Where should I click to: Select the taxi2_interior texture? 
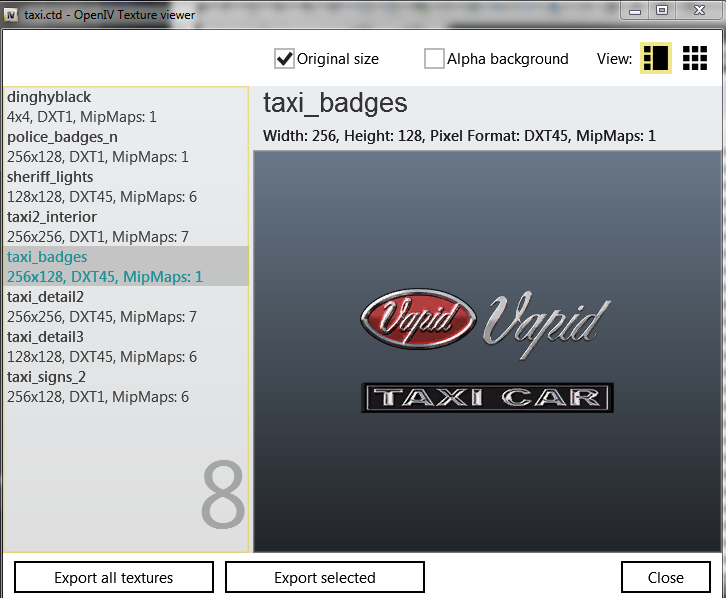(x=126, y=227)
